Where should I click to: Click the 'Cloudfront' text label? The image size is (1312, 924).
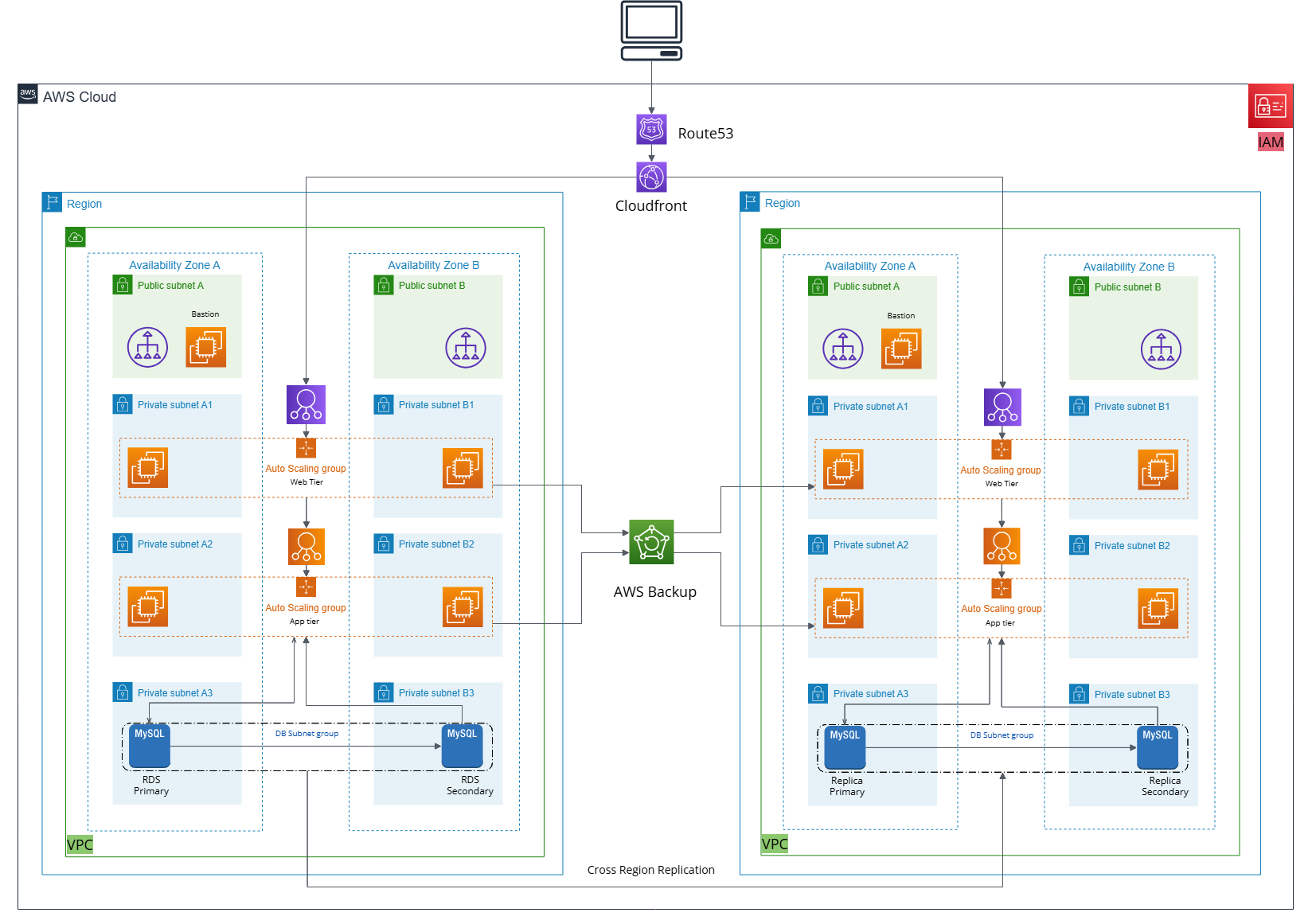click(651, 205)
